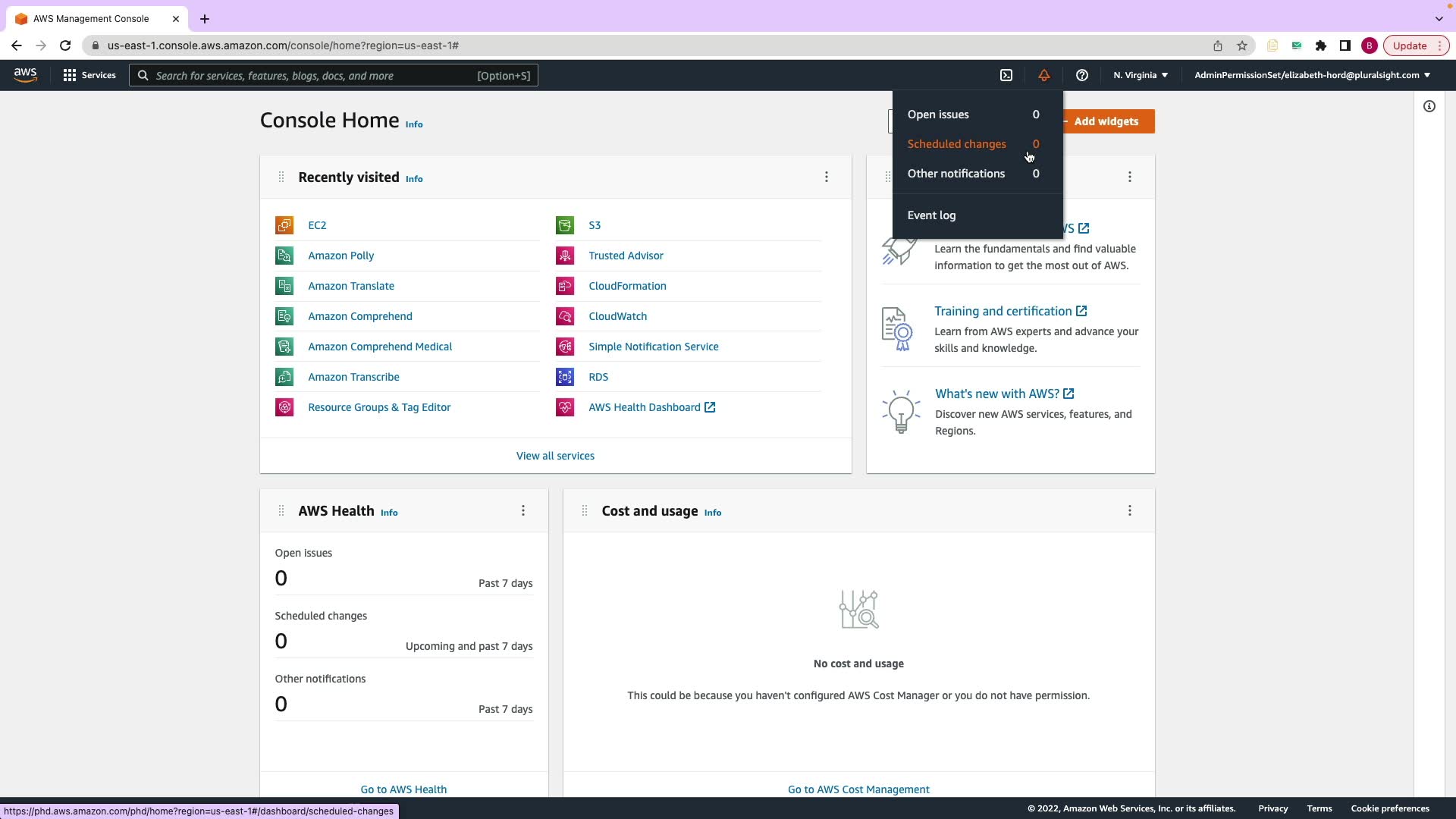Open the help question mark icon

pos(1082,75)
